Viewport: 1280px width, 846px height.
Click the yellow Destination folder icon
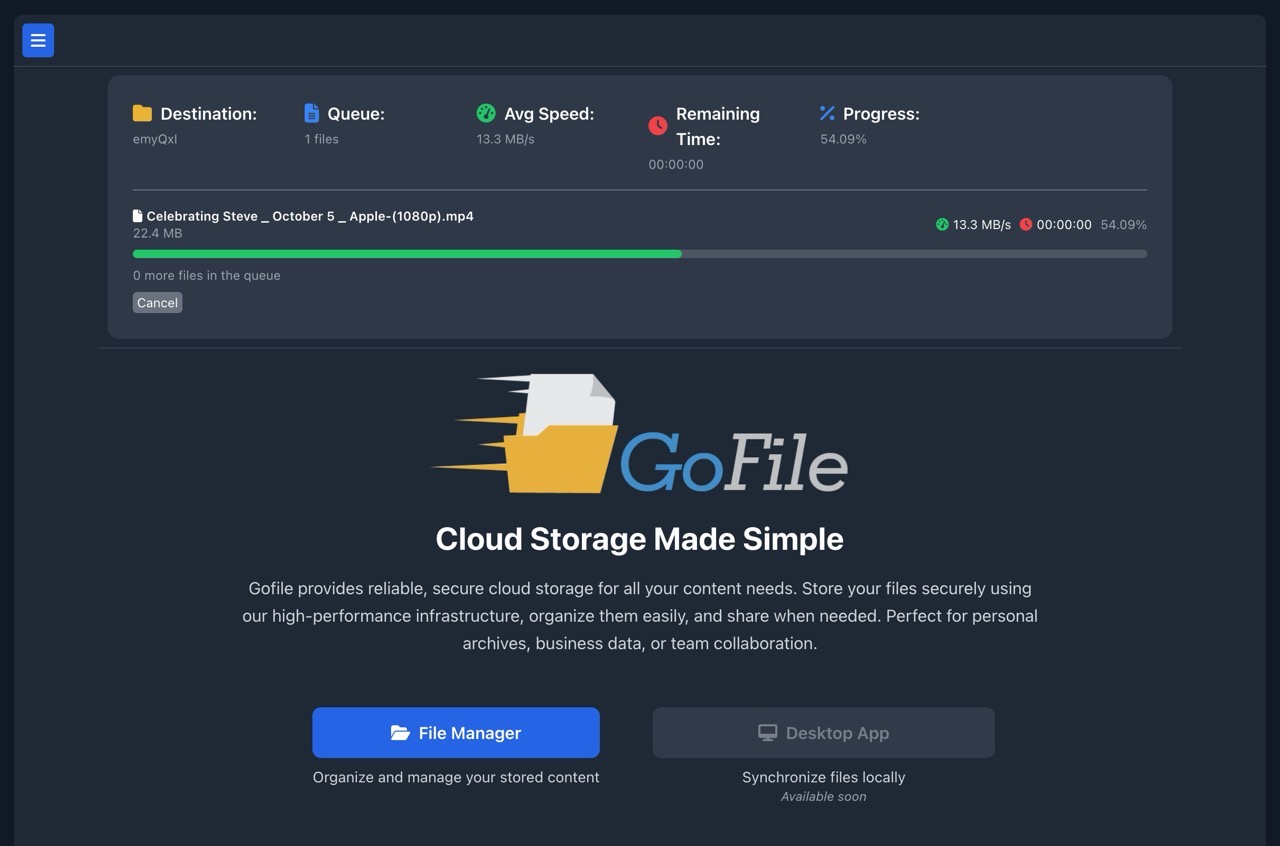(140, 113)
